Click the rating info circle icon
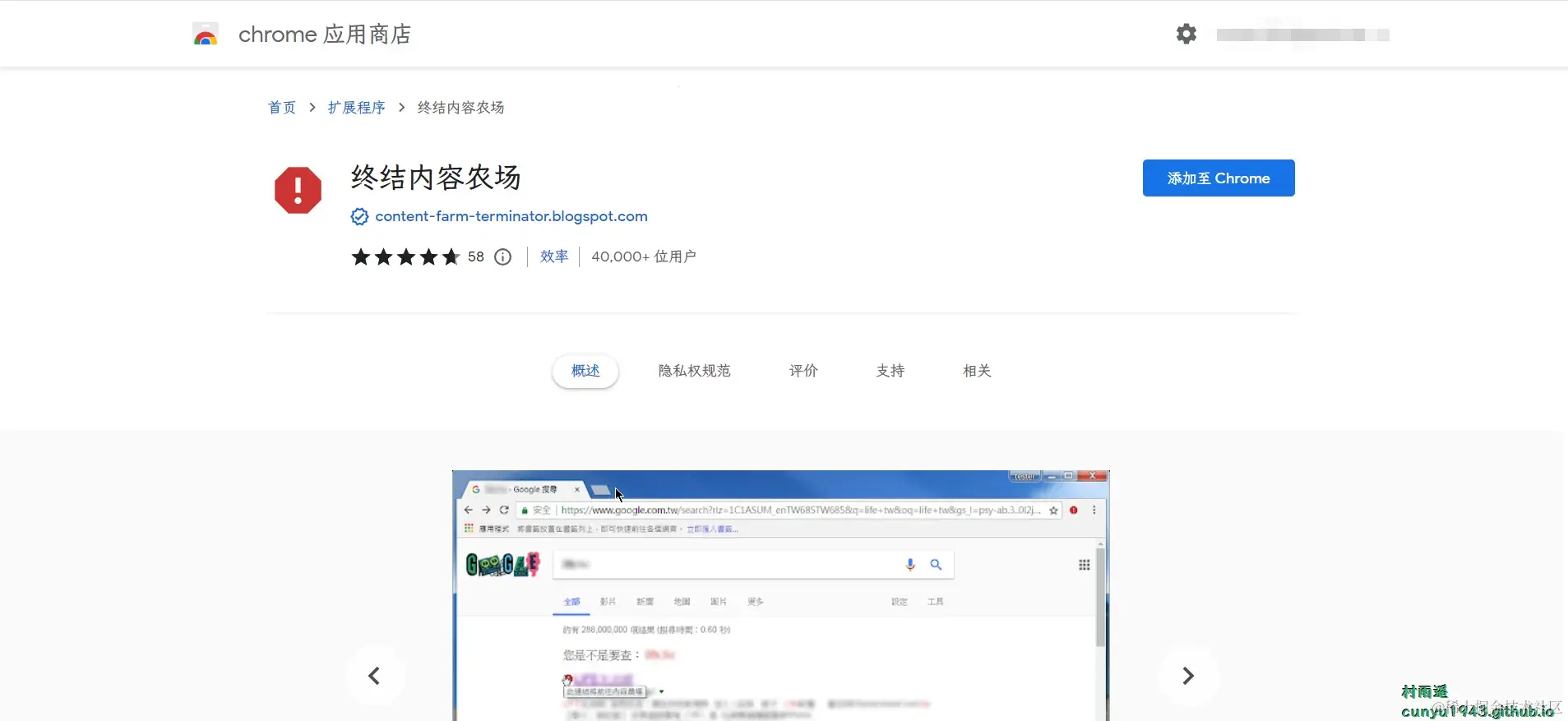 (502, 257)
